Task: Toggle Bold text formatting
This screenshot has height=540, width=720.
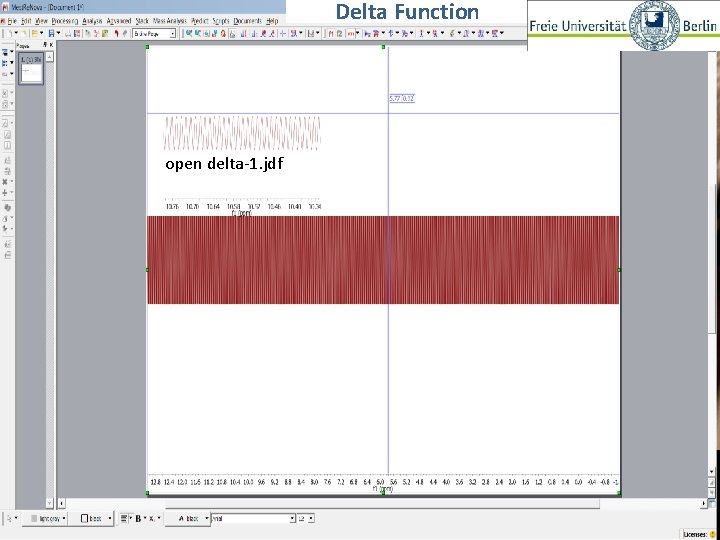Action: 138,518
